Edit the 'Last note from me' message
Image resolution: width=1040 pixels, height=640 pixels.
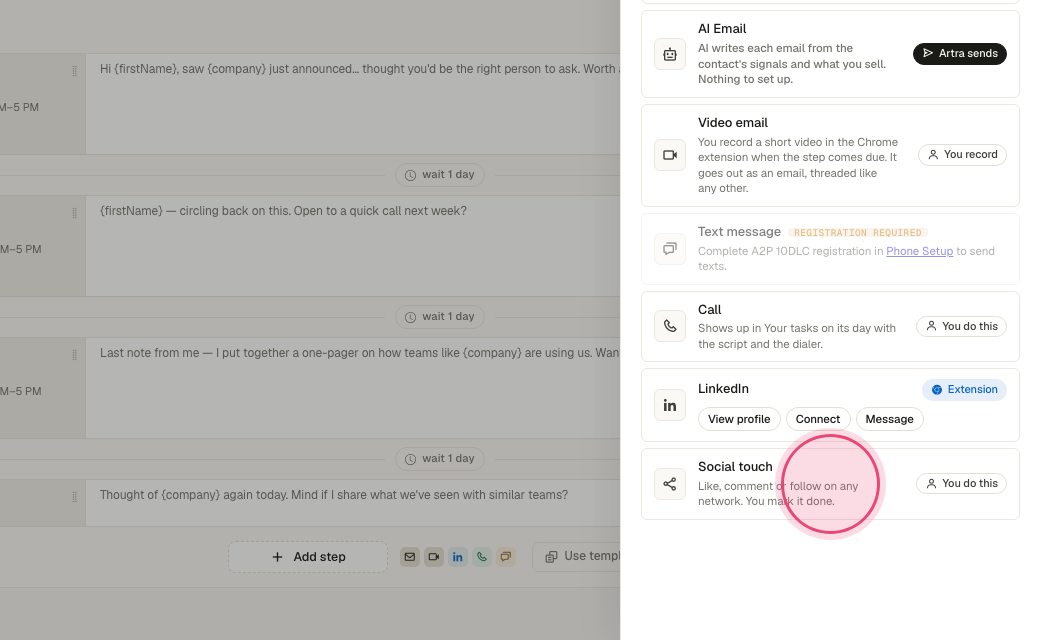pos(353,388)
